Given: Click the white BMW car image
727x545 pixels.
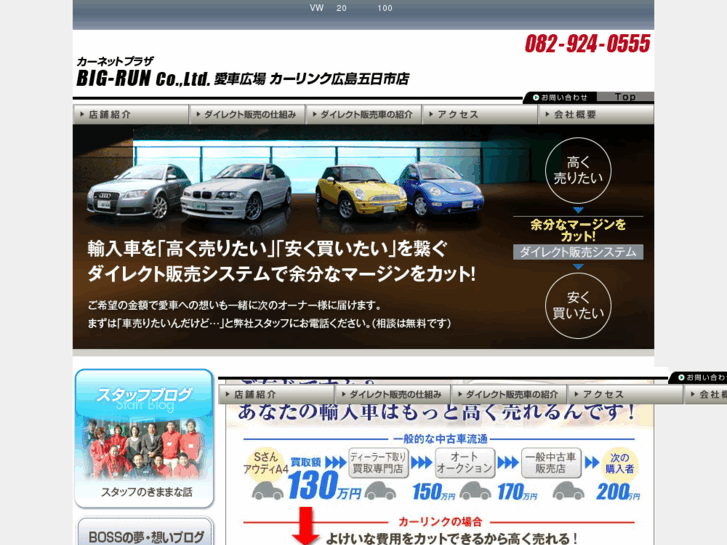Looking at the screenshot, I should click(x=237, y=191).
